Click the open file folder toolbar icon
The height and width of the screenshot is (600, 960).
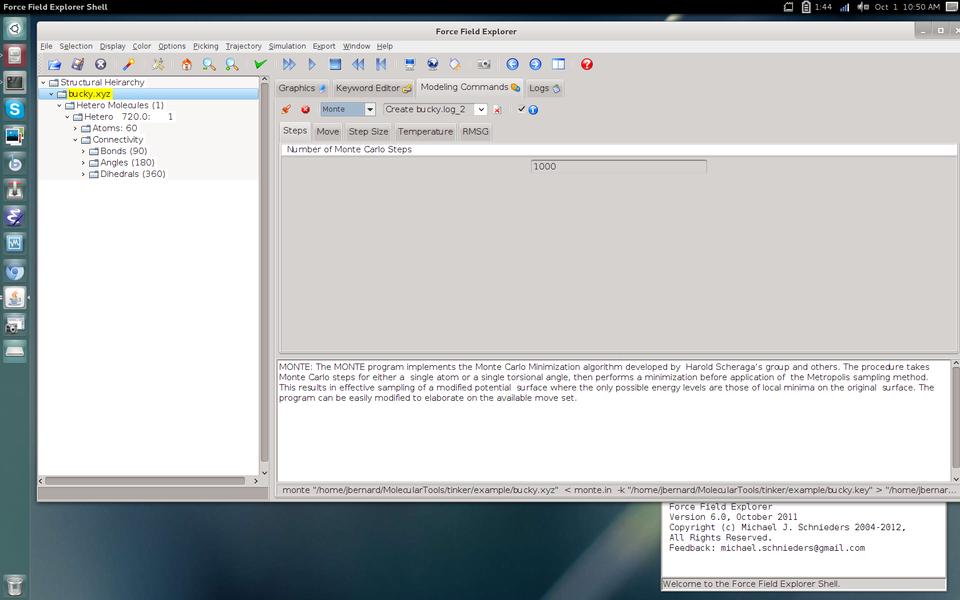[x=55, y=64]
